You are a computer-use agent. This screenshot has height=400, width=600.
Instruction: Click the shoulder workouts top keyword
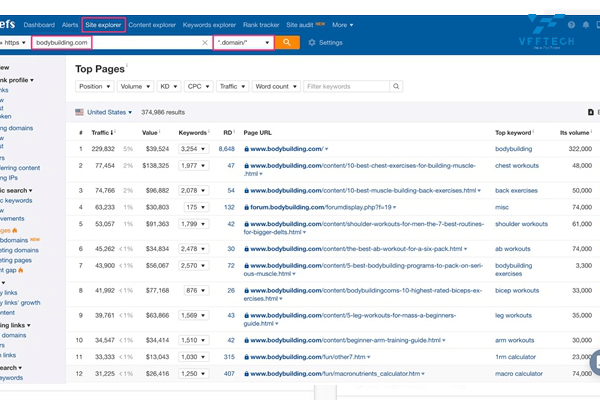coord(521,224)
